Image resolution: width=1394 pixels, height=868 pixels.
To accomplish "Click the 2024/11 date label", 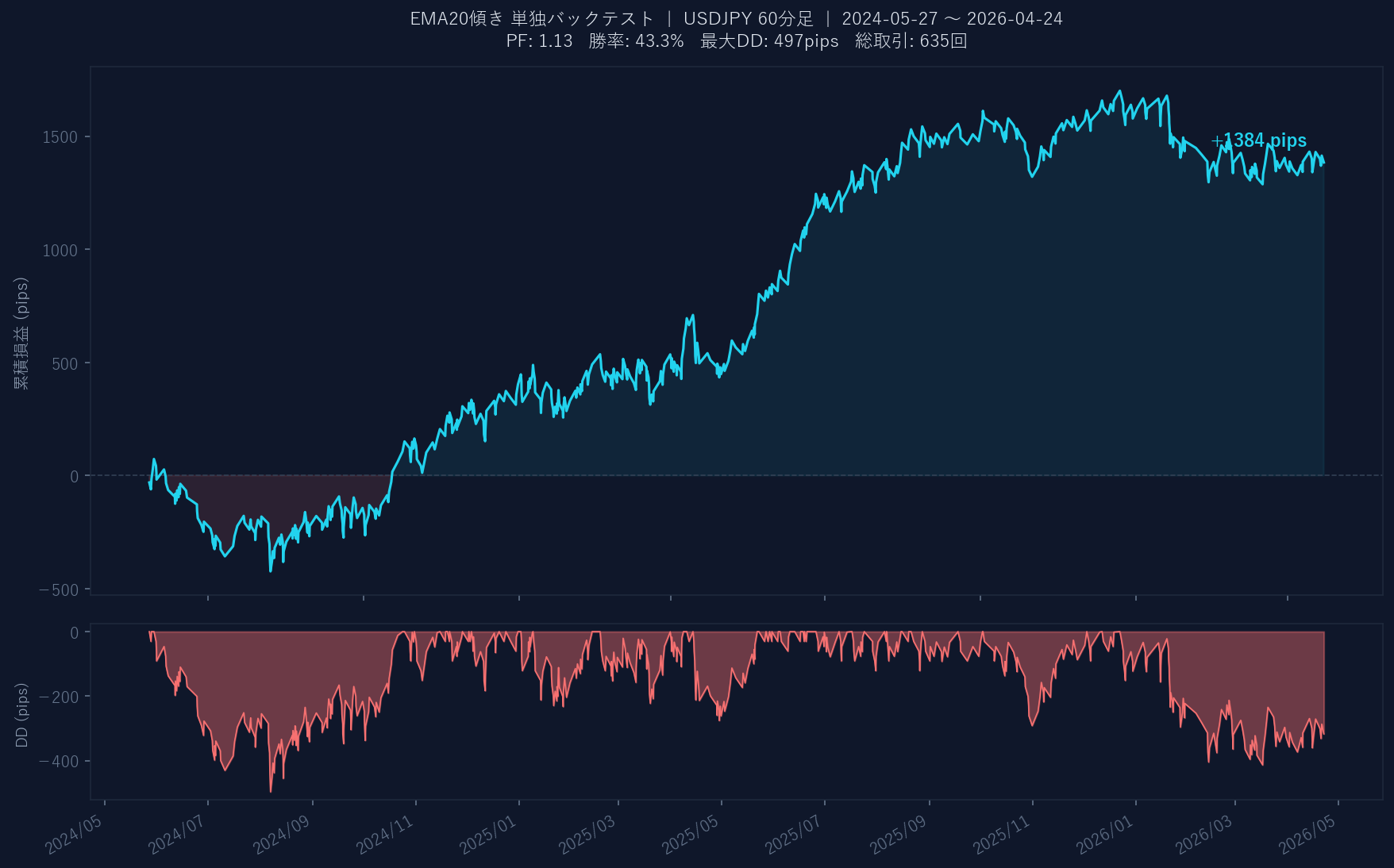I will tap(385, 834).
